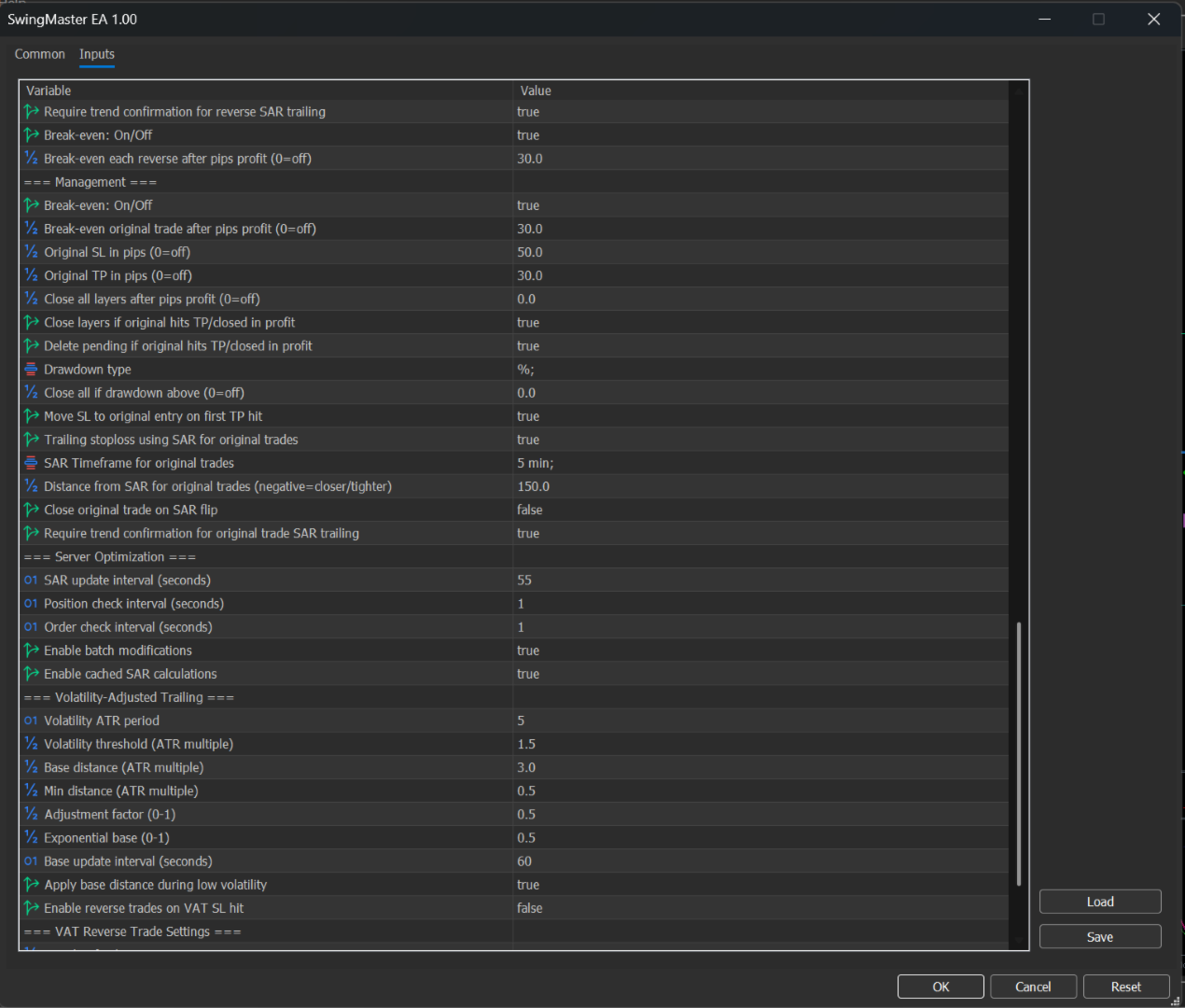Click the inputs list vertical scrollbar thumb
The width and height of the screenshot is (1185, 1008).
1019,753
